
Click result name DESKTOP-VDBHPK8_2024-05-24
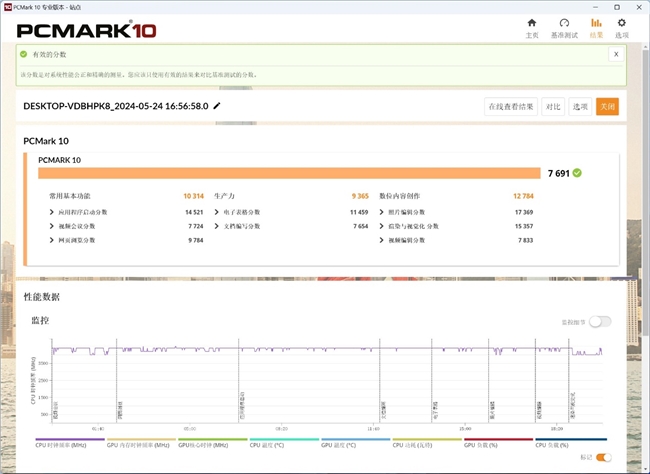pos(116,106)
